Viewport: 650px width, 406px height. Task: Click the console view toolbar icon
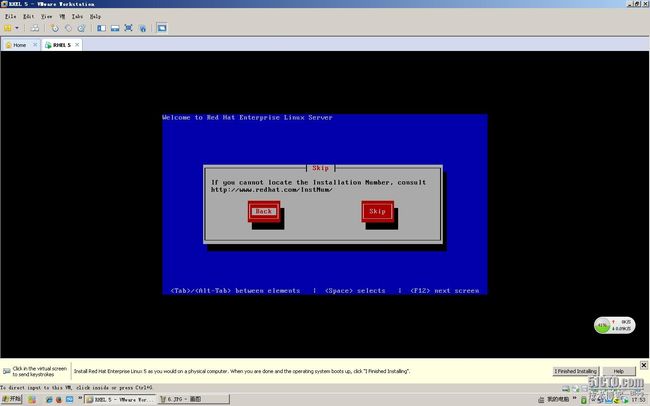[x=162, y=28]
